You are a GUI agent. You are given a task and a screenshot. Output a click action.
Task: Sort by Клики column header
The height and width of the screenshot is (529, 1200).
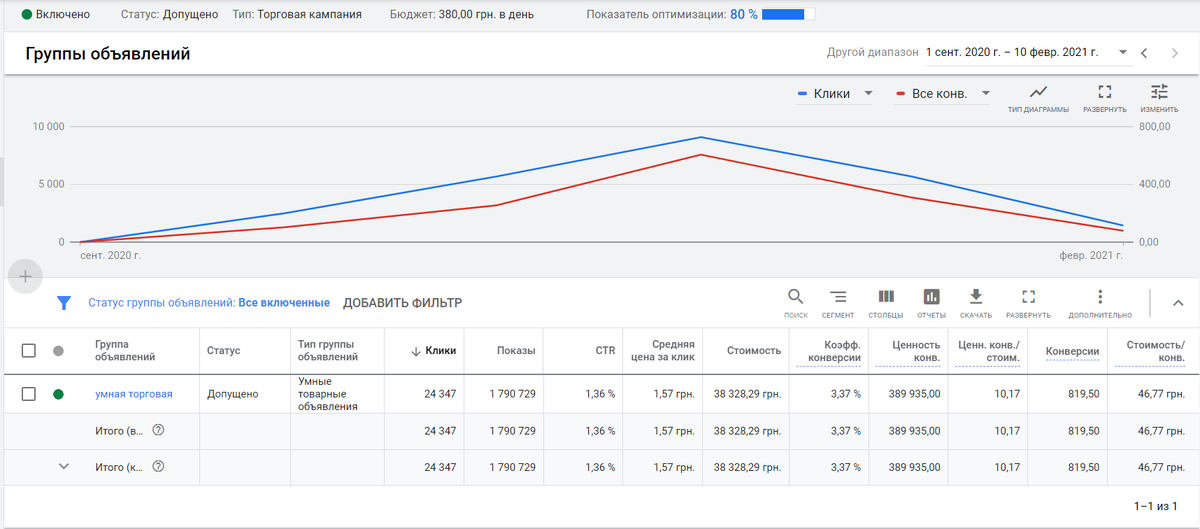click(x=433, y=351)
